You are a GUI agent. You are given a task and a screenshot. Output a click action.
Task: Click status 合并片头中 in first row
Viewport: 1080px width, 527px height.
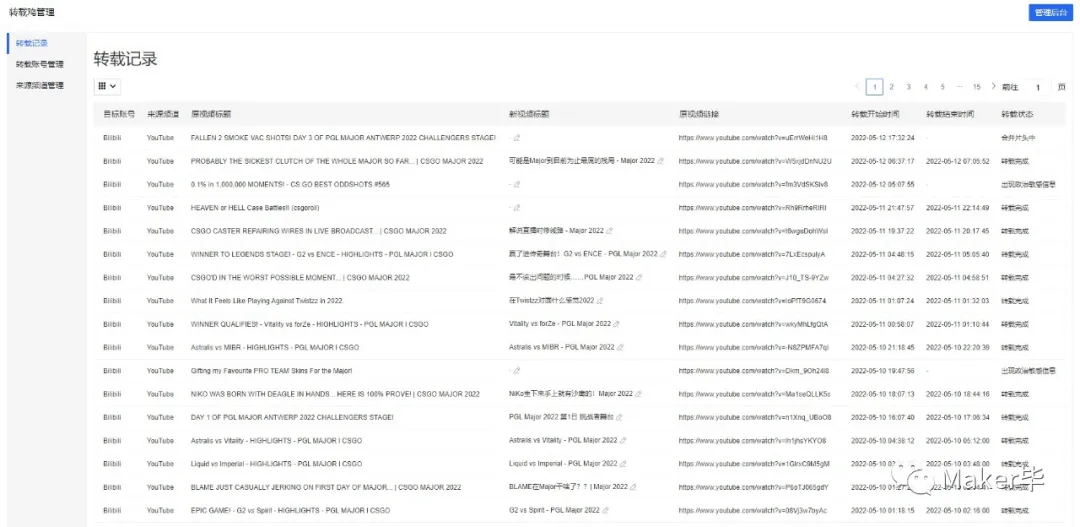pos(1018,138)
